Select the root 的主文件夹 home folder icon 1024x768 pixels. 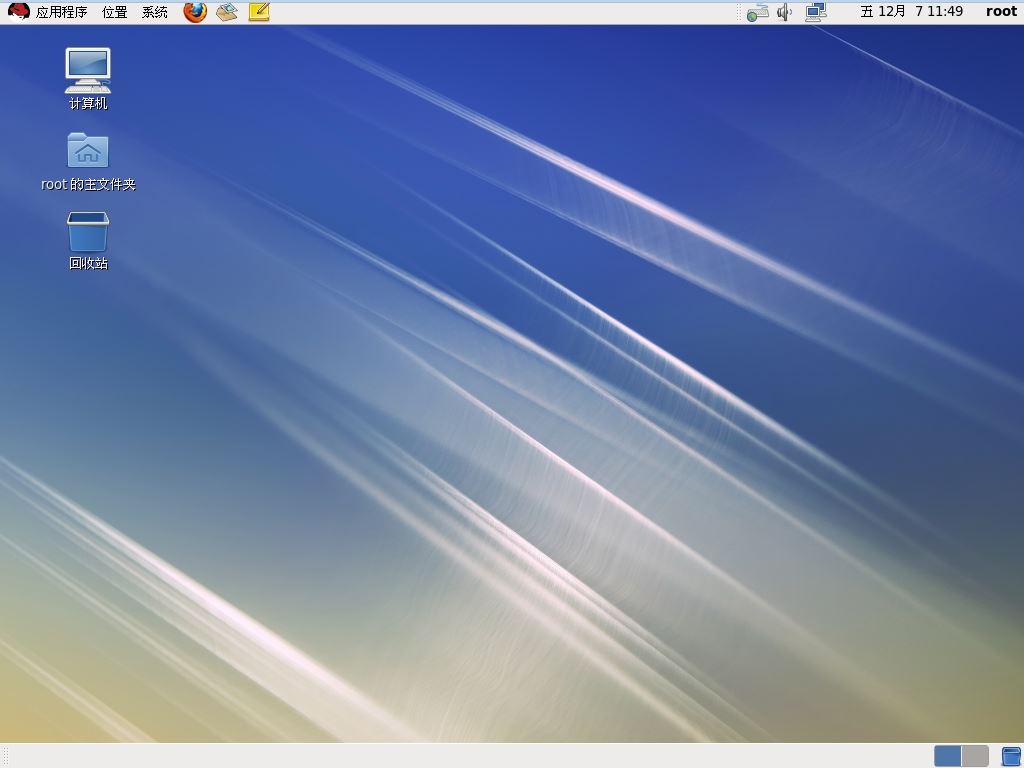[88, 162]
